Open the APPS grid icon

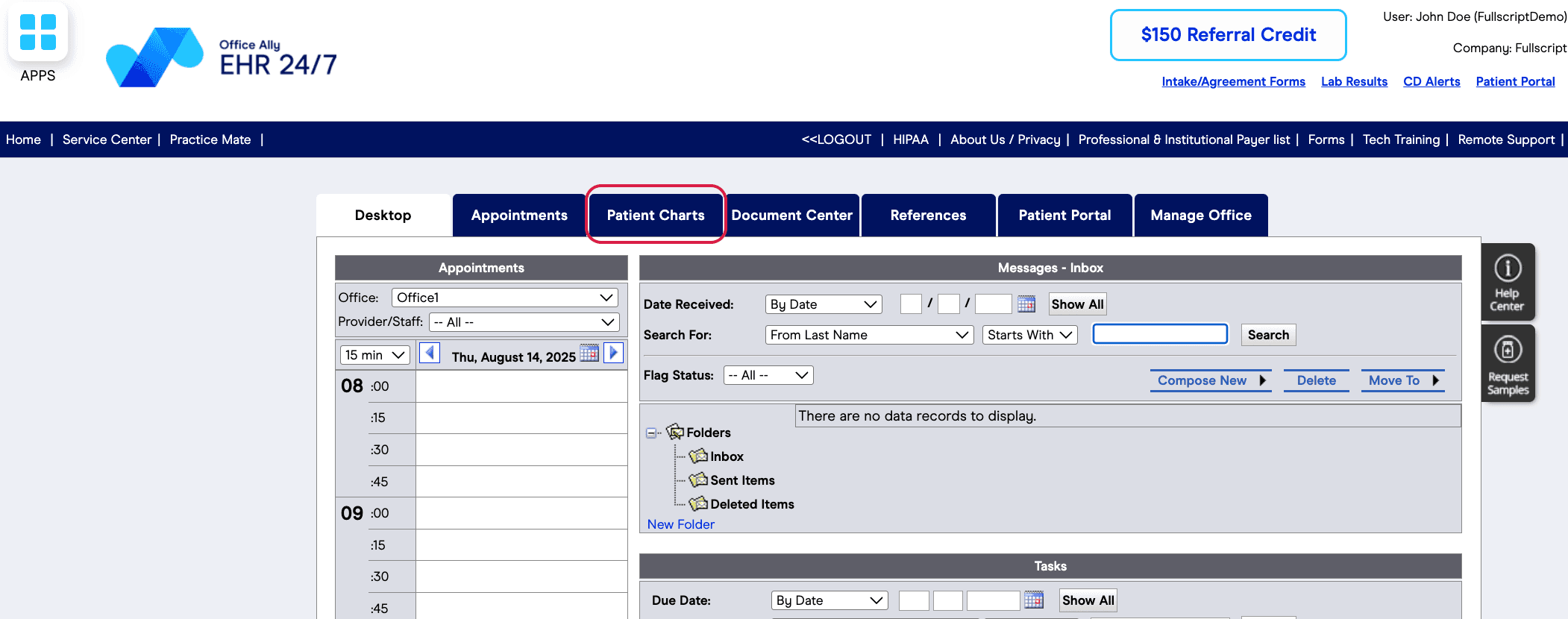coord(38,33)
